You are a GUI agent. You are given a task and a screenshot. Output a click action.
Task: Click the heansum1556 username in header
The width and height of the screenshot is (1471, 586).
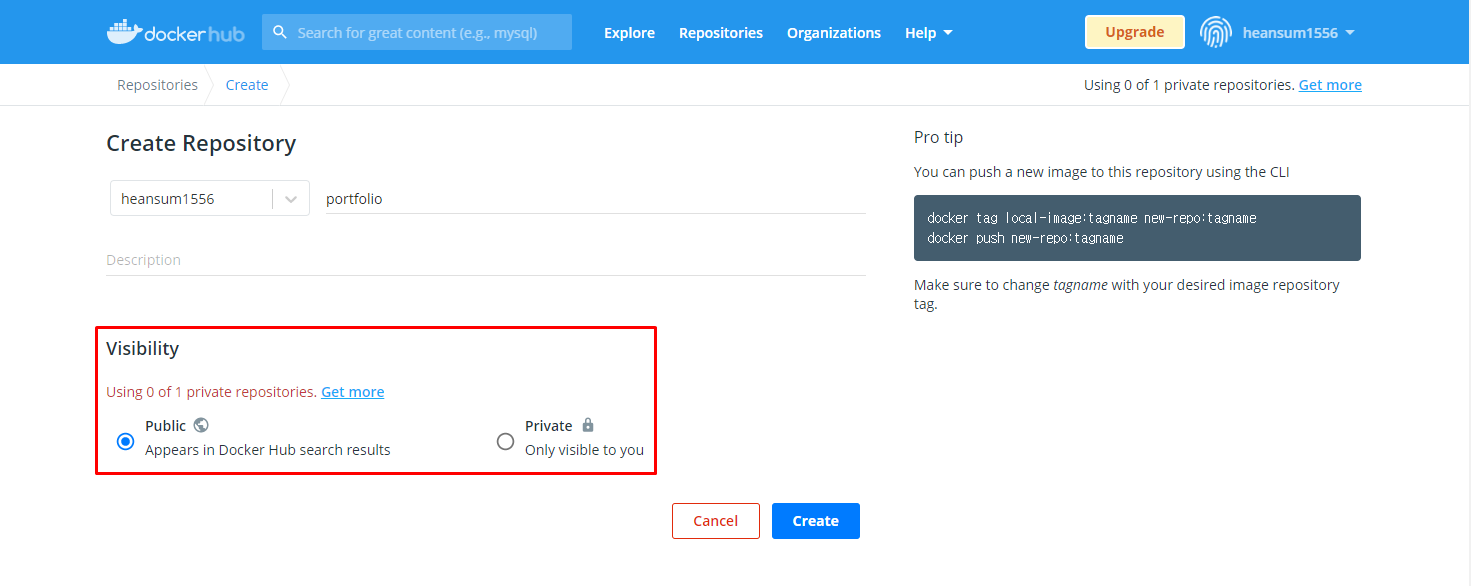pos(1290,33)
